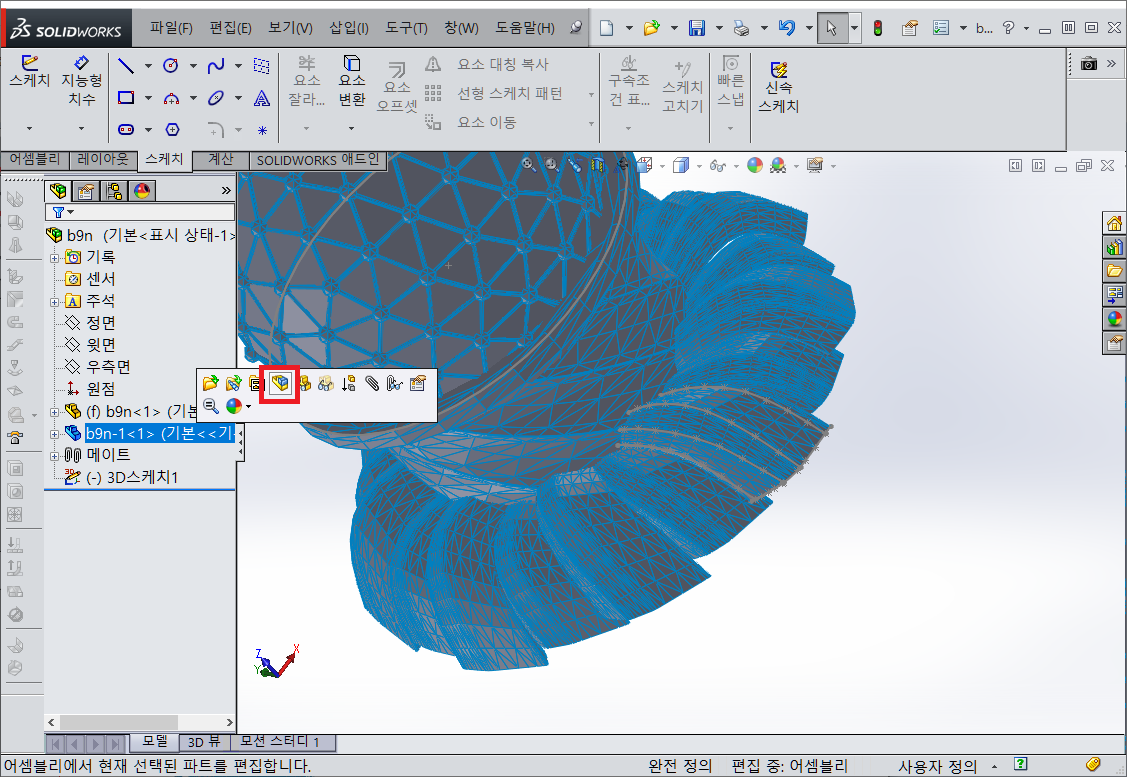Switch to the 모션 스터디 1 tab
The width and height of the screenshot is (1127, 777).
pyautogui.click(x=280, y=742)
